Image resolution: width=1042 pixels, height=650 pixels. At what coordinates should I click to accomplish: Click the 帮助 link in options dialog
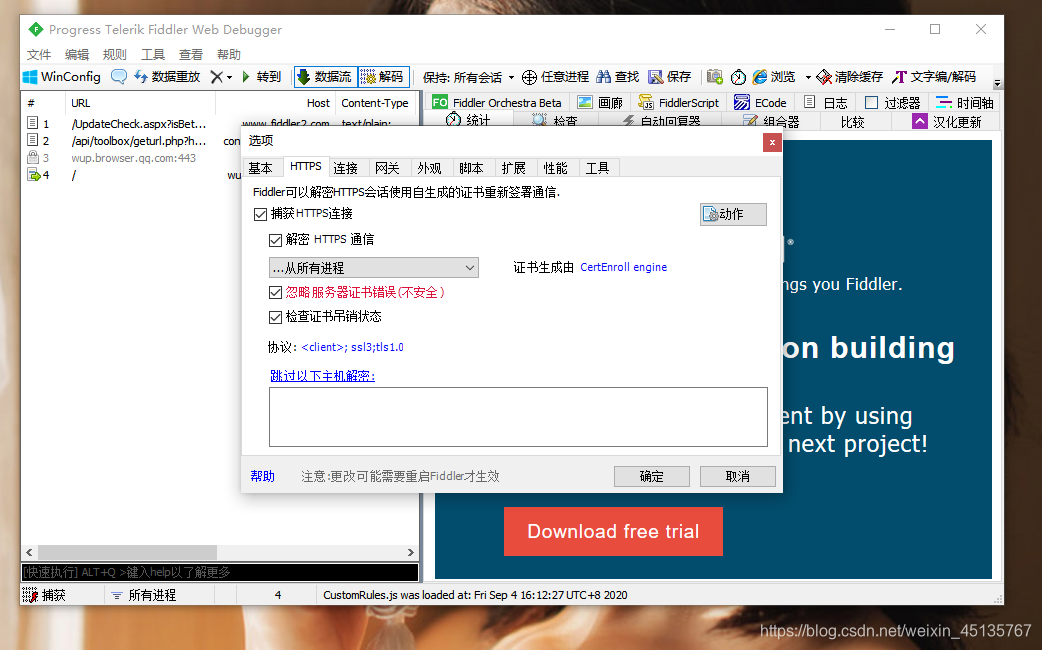tap(262, 476)
